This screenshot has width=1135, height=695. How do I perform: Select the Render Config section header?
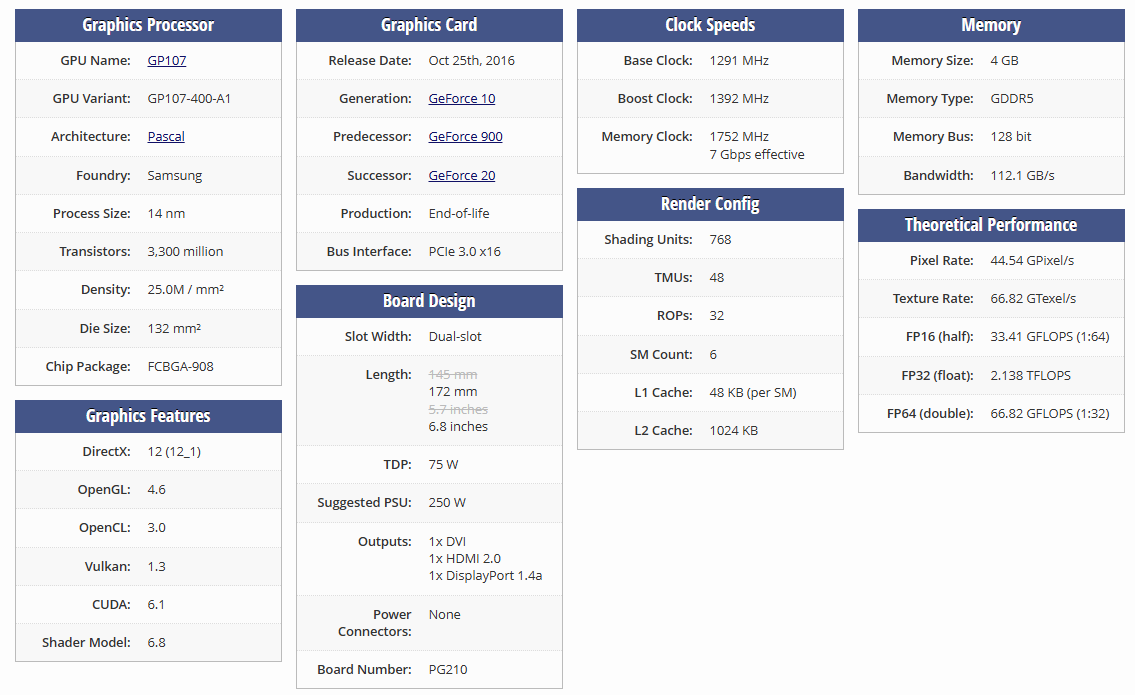pyautogui.click(x=710, y=204)
